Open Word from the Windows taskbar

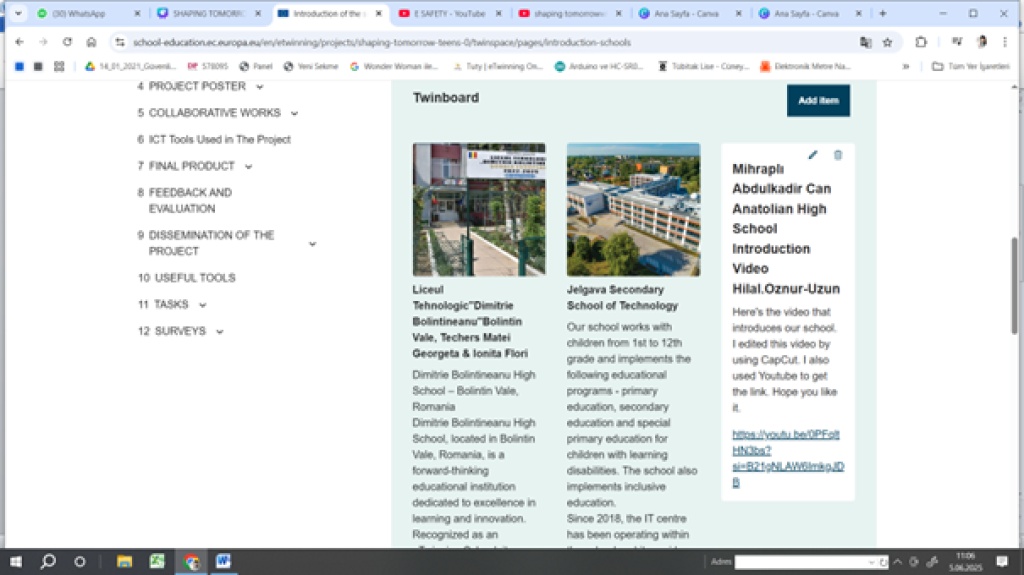tap(222, 561)
